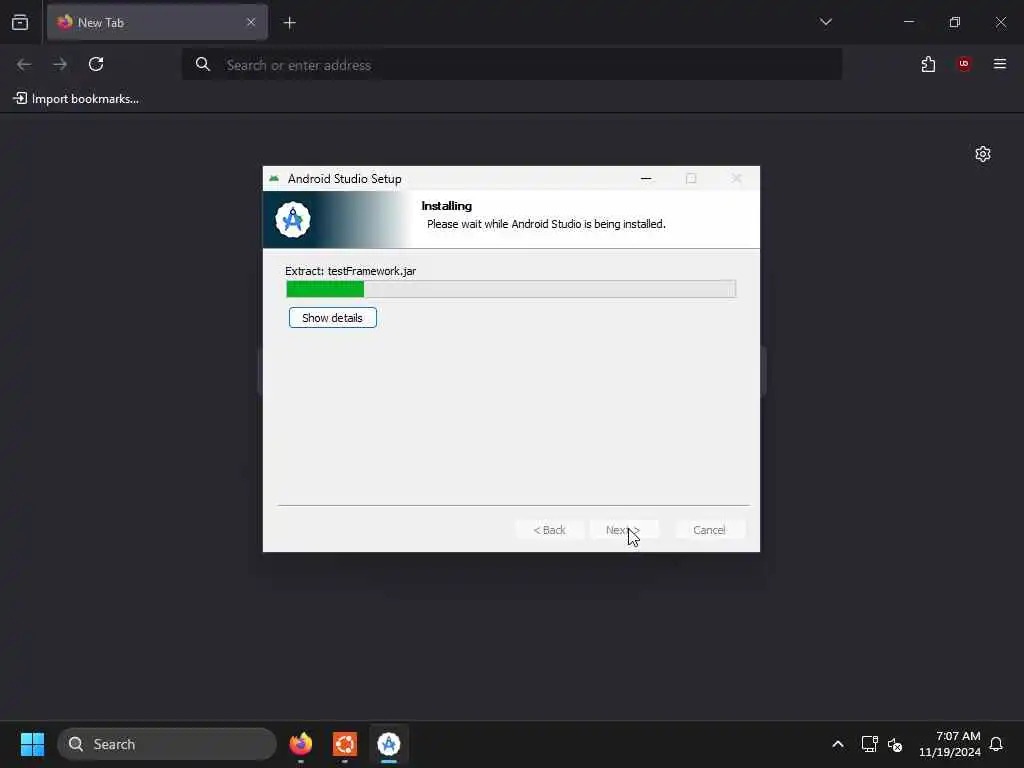Open the Firefox extensions puzzle icon
Image resolution: width=1024 pixels, height=768 pixels.
[928, 64]
